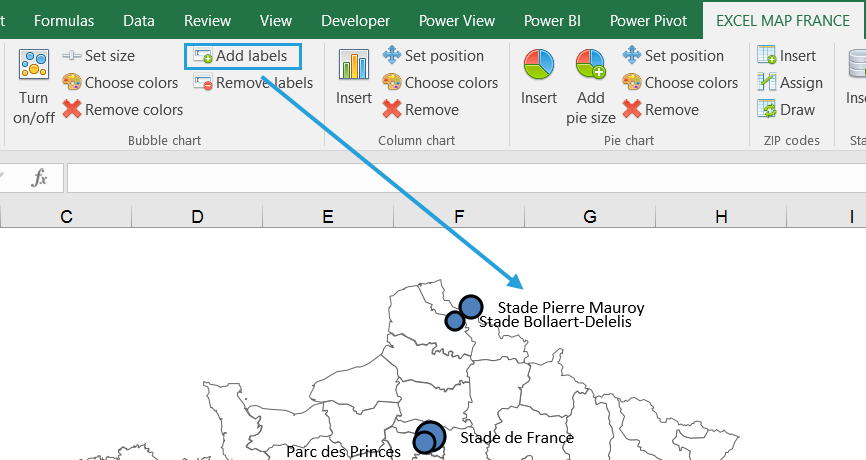Open Choose colors for Bubble chart
This screenshot has height=460, width=866.
click(x=120, y=83)
